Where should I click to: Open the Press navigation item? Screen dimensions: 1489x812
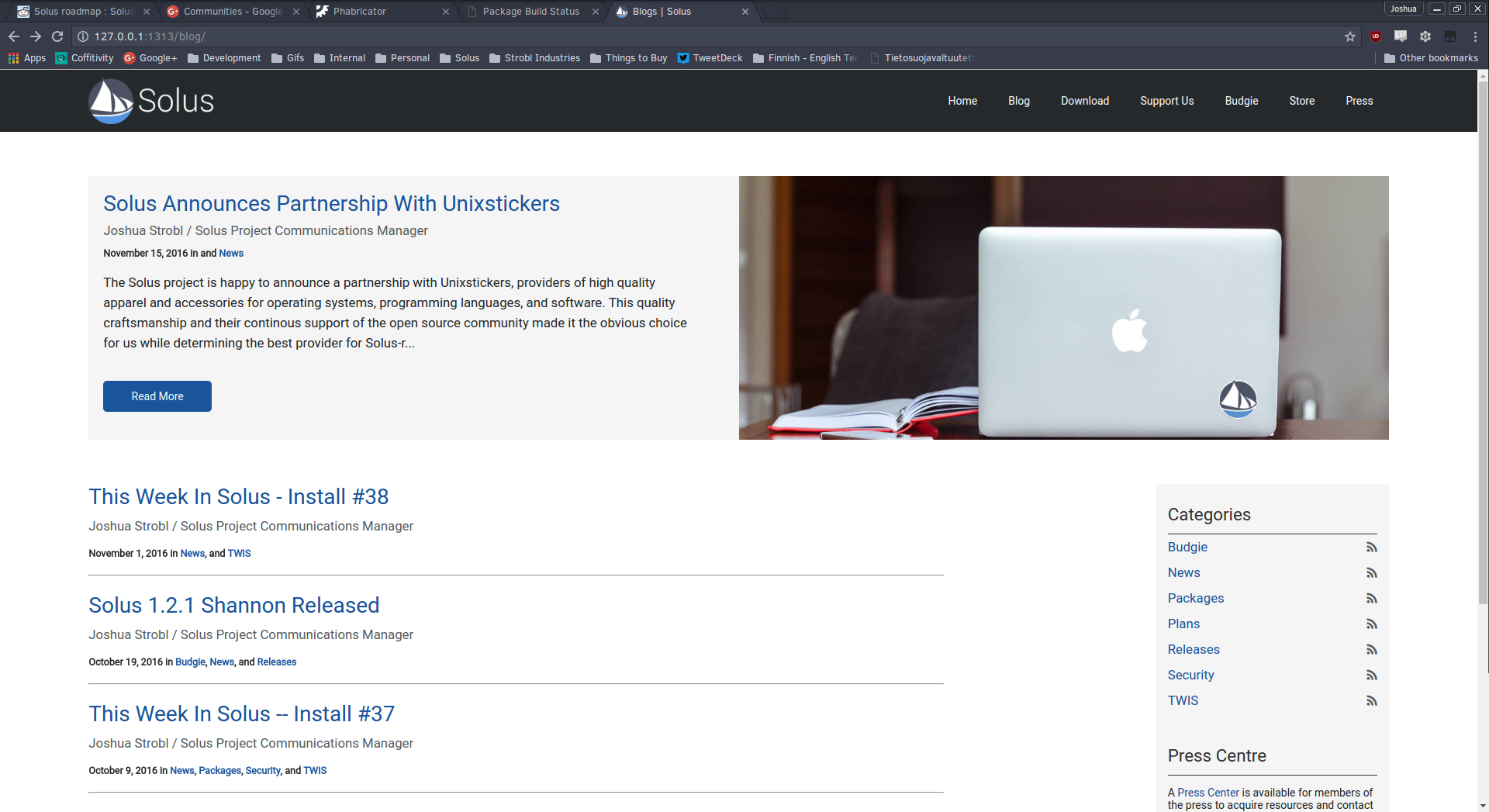[x=1359, y=101]
